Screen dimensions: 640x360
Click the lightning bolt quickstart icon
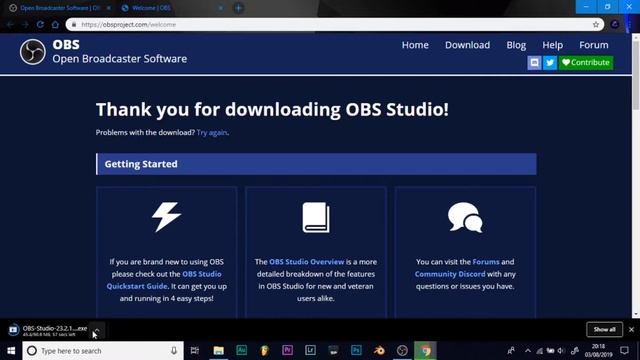coord(166,217)
